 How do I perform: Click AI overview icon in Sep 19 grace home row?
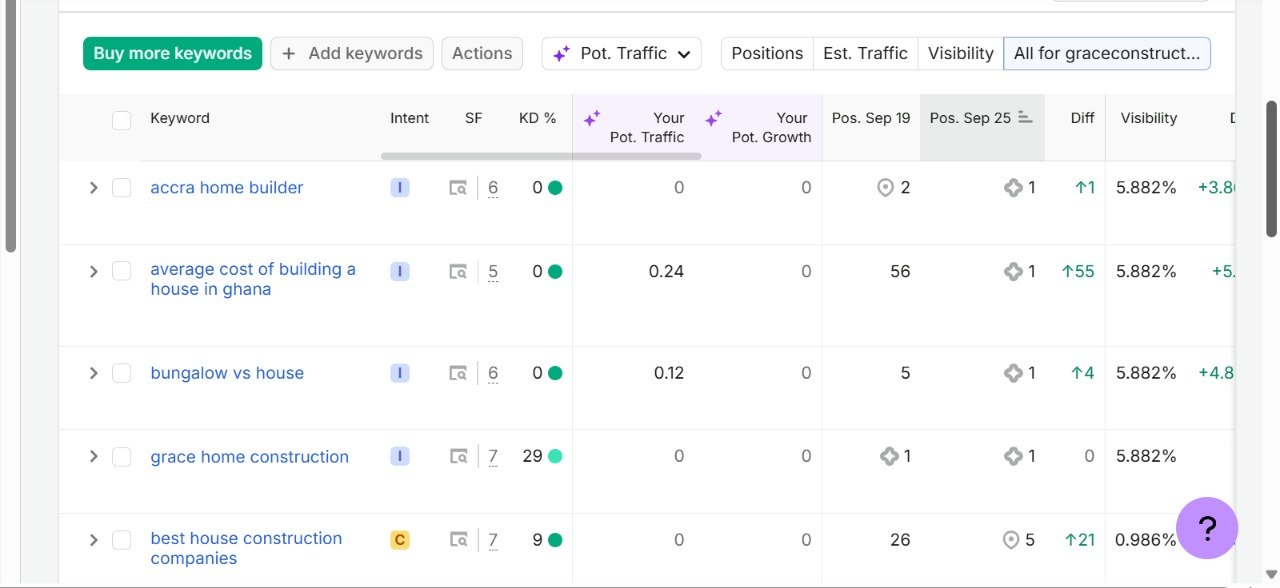[889, 456]
